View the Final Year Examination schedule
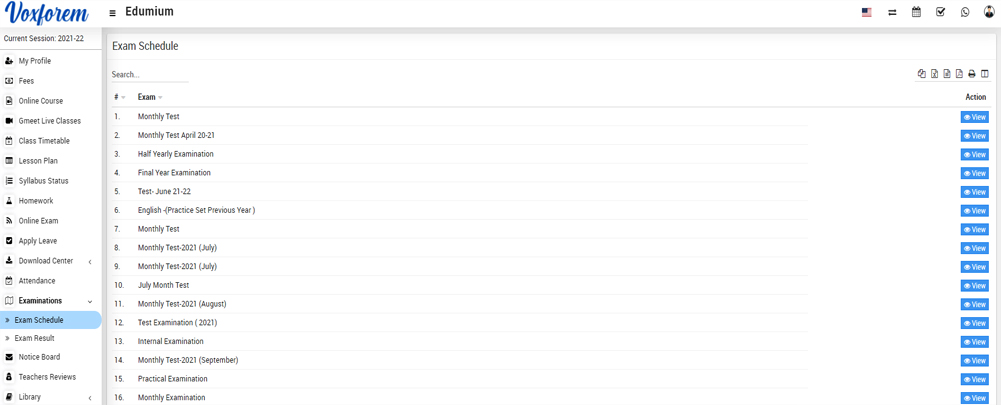Viewport: 1001px width, 405px height. pyautogui.click(x=974, y=173)
